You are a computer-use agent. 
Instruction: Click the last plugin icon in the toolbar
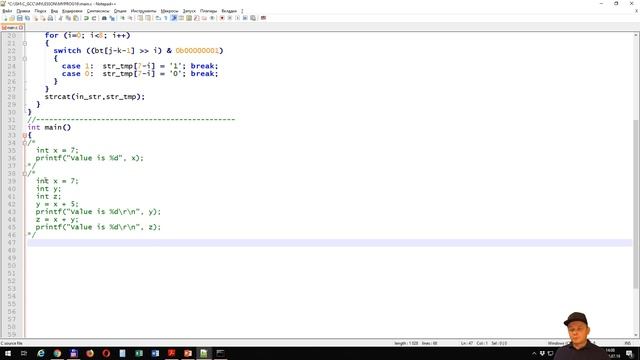point(263,18)
